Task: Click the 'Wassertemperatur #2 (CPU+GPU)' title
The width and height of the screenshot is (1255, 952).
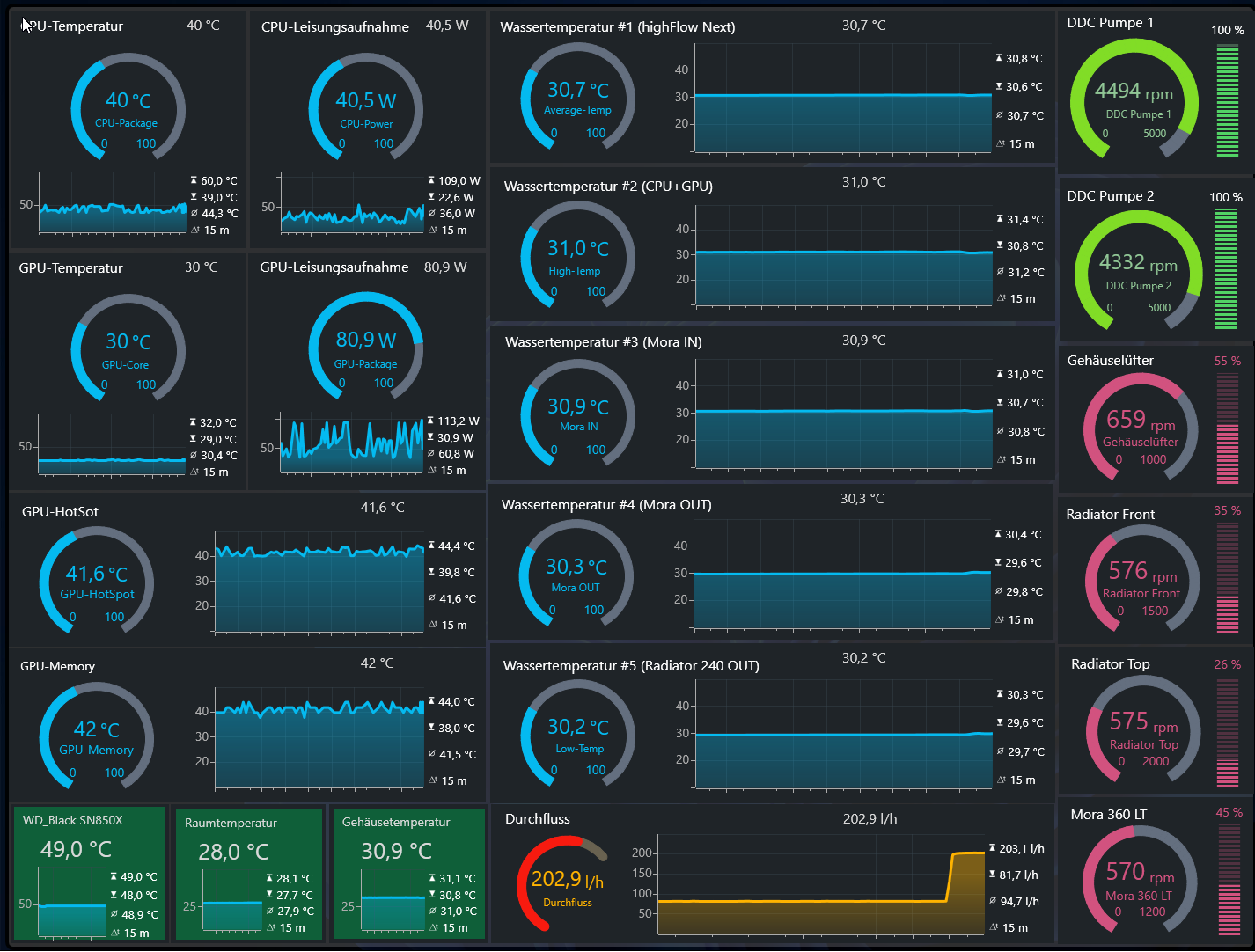Action: [x=608, y=187]
